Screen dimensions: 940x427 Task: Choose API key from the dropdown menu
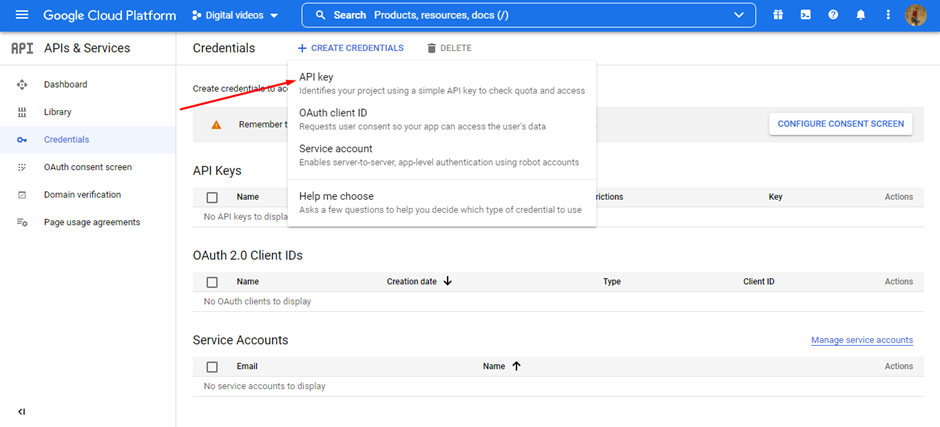pos(442,84)
